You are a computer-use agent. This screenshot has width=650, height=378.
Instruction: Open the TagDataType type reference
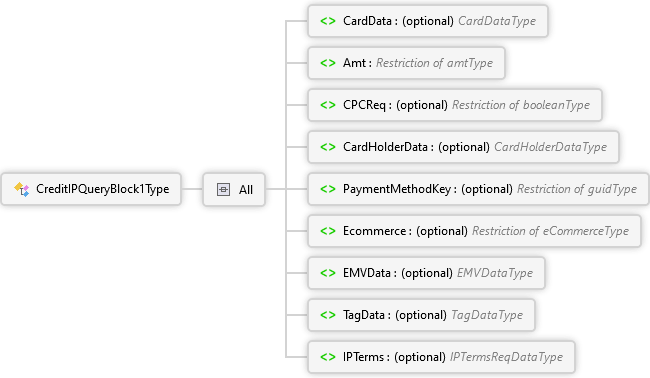point(487,315)
